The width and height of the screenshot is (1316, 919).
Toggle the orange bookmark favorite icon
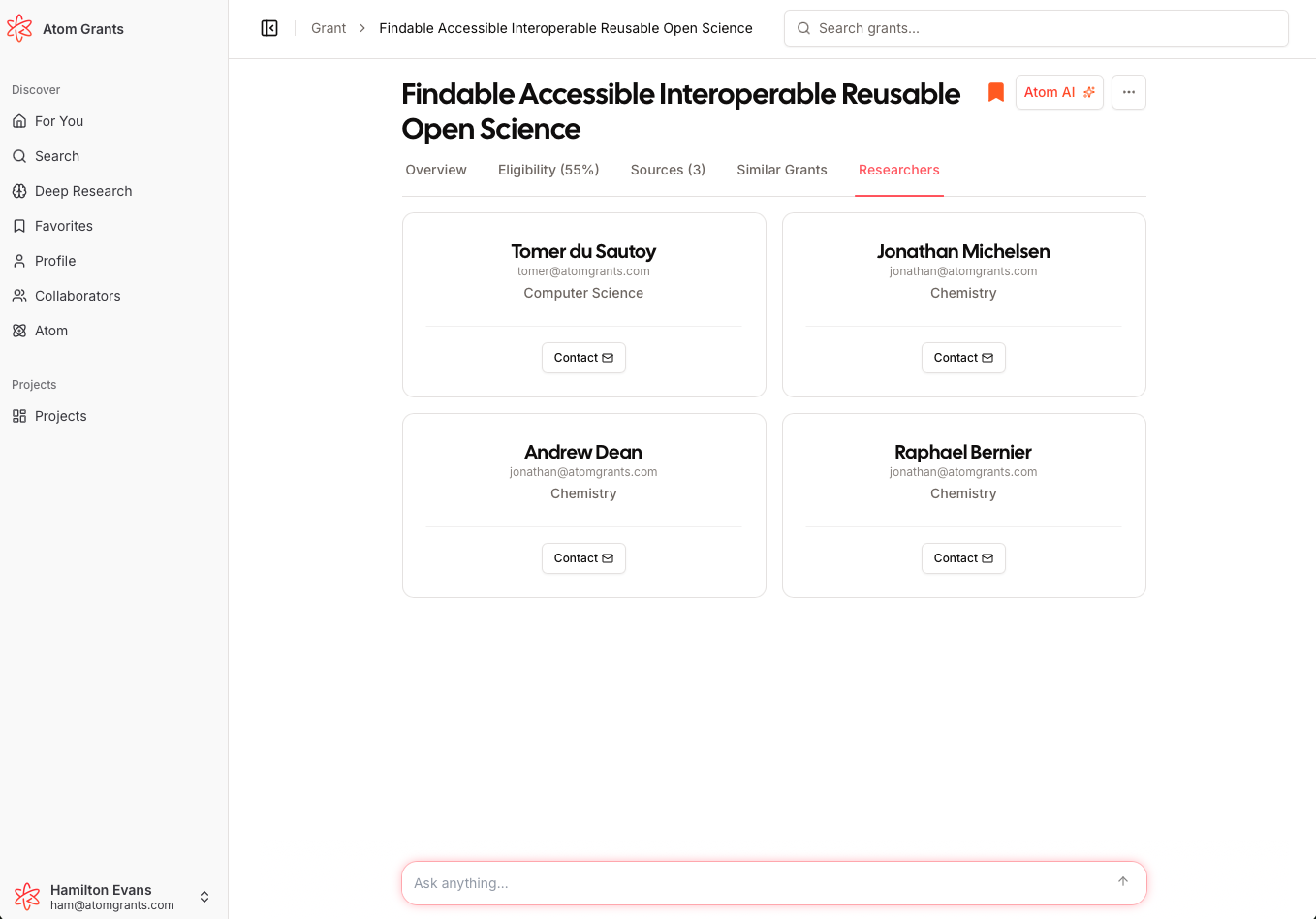(x=995, y=92)
